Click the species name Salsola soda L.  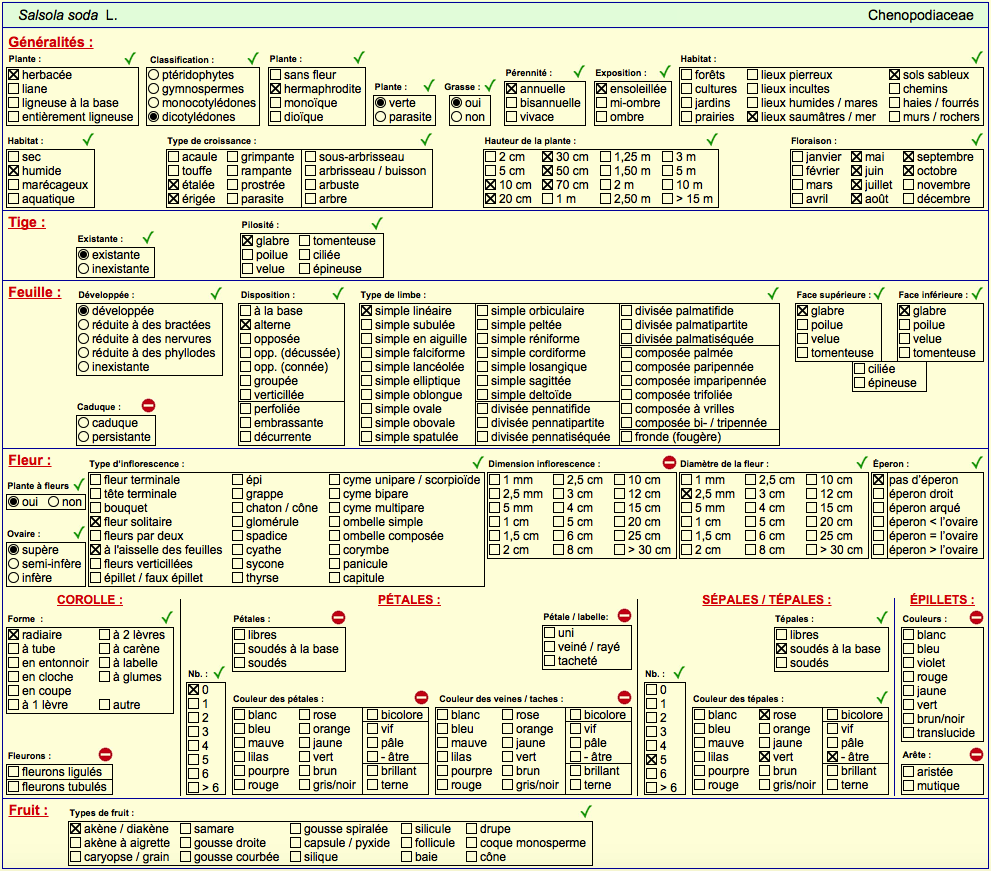click(68, 15)
